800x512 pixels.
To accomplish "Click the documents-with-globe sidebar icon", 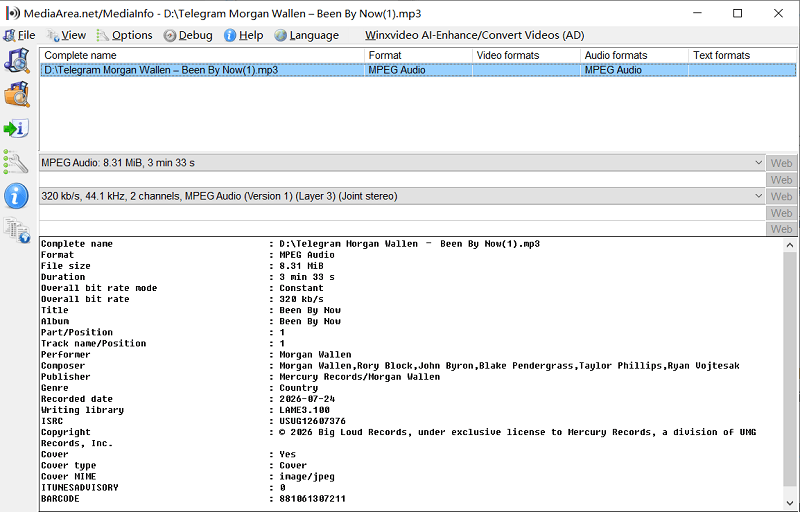I will [x=17, y=230].
